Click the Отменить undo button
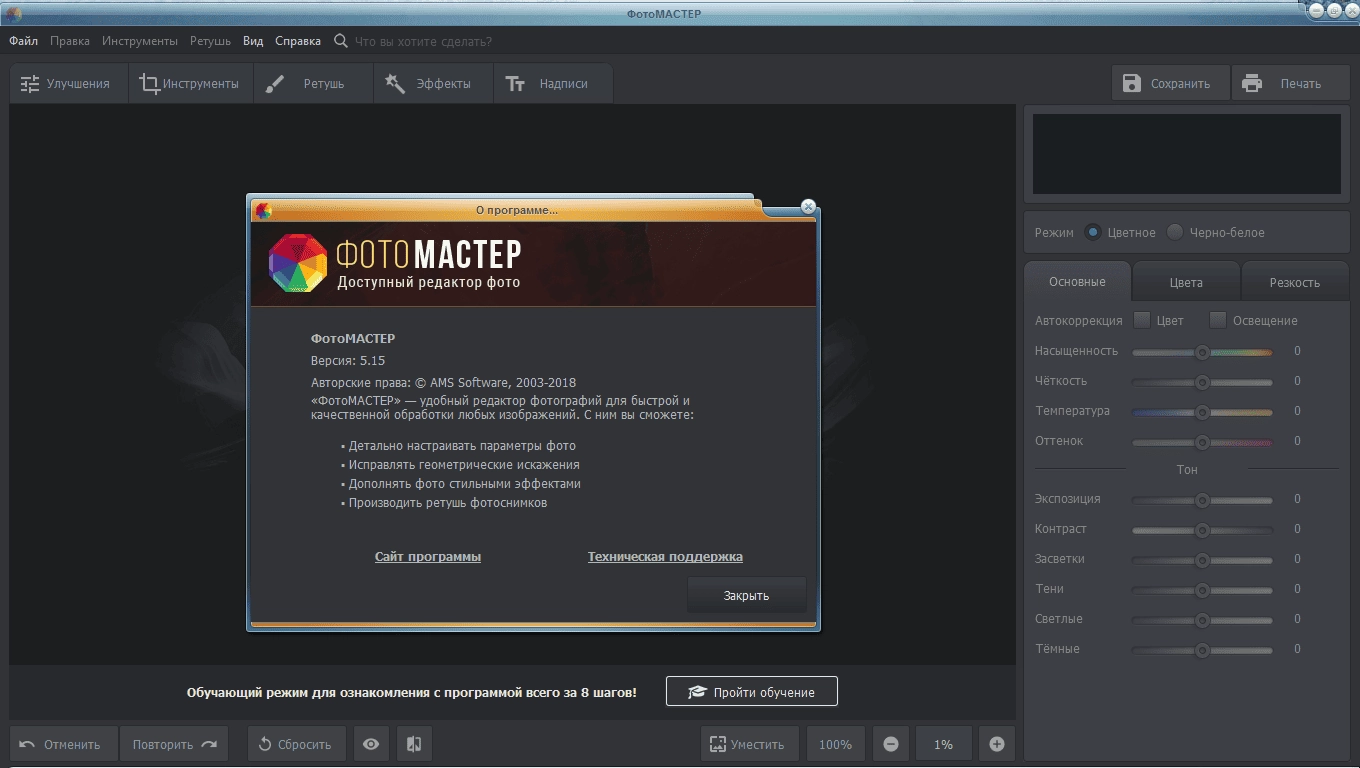The height and width of the screenshot is (768, 1360). (63, 744)
